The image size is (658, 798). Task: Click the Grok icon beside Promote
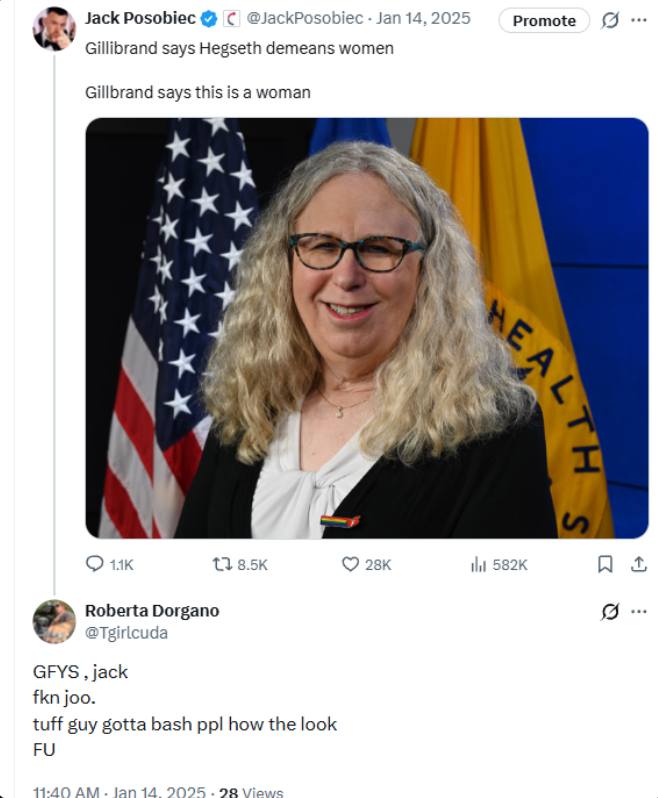[610, 20]
